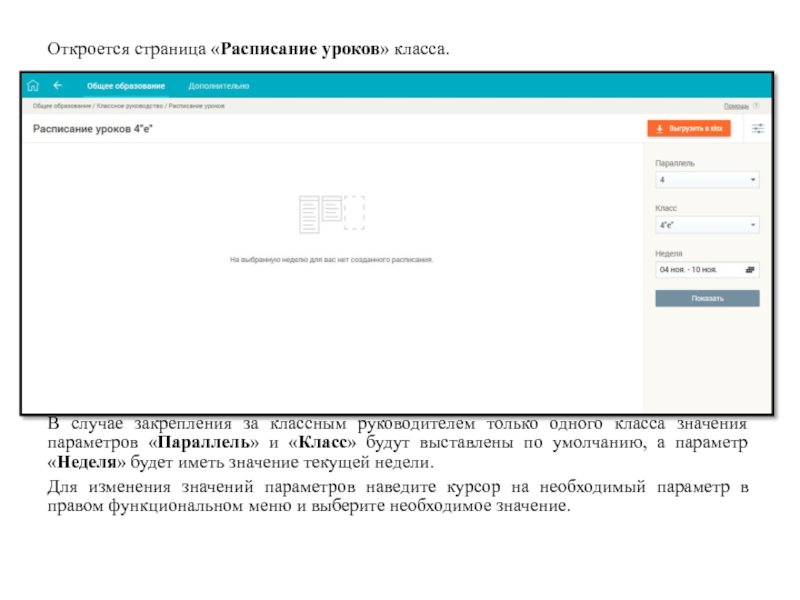Toggle the filter settings sliders icon
This screenshot has height=600, width=800.
click(757, 129)
